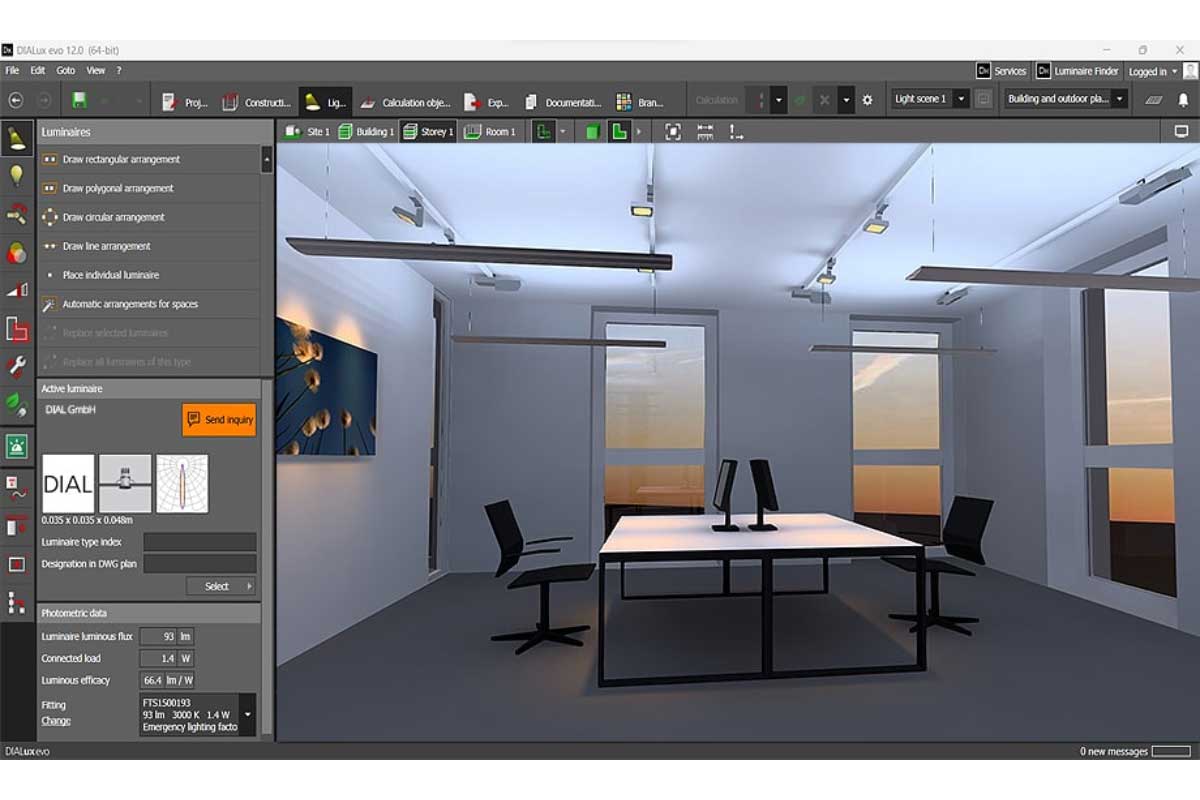Open the lamps tool in left sidebar
Screen dimensions: 1200x800
pyautogui.click(x=17, y=176)
